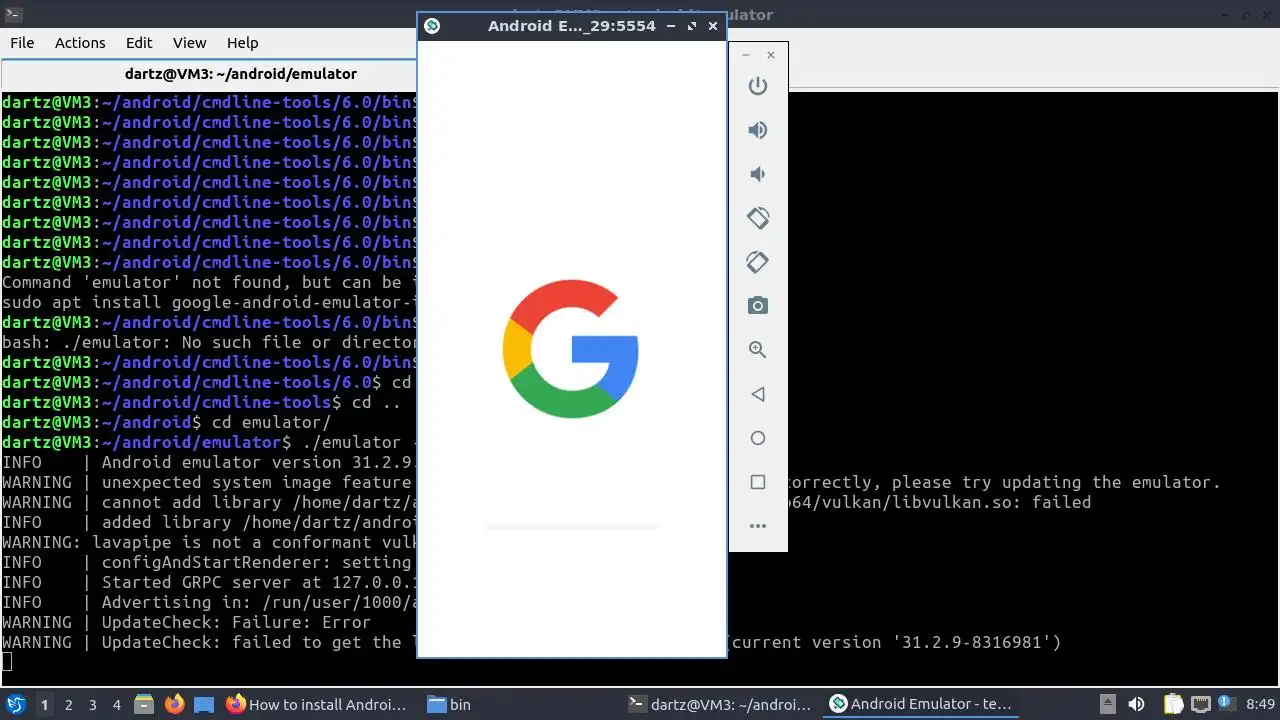Switch to the 'bin' file manager task
Screen dimensions: 1280x720
[x=517, y=704]
